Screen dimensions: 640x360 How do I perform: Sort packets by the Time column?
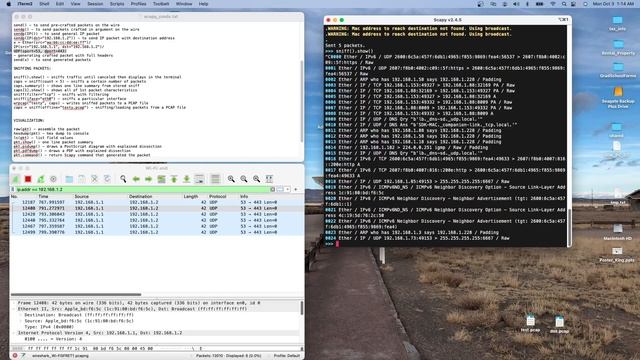(x=43, y=196)
